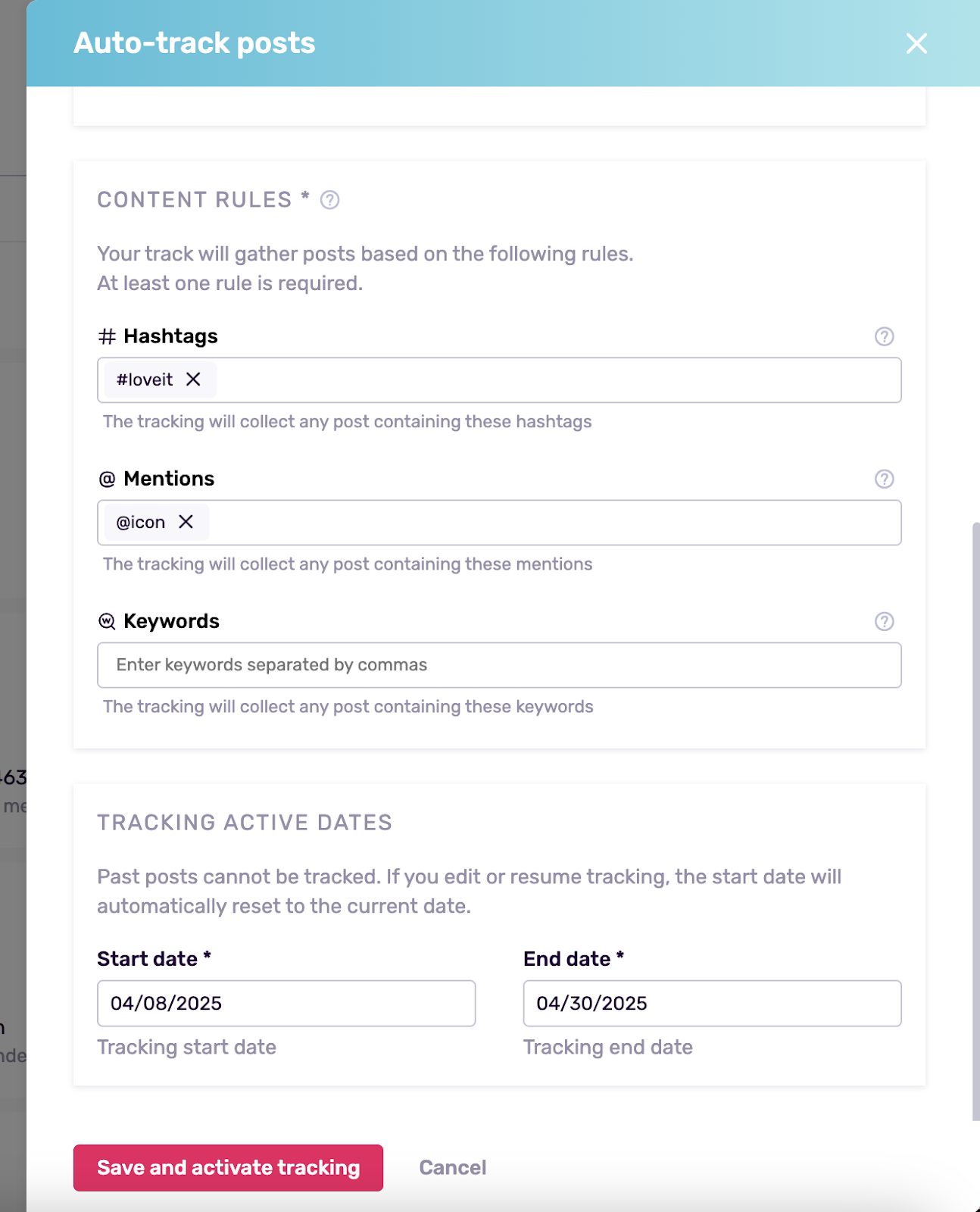980x1212 pixels.
Task: Click the dialog vertical scrollbar
Action: click(x=975, y=821)
